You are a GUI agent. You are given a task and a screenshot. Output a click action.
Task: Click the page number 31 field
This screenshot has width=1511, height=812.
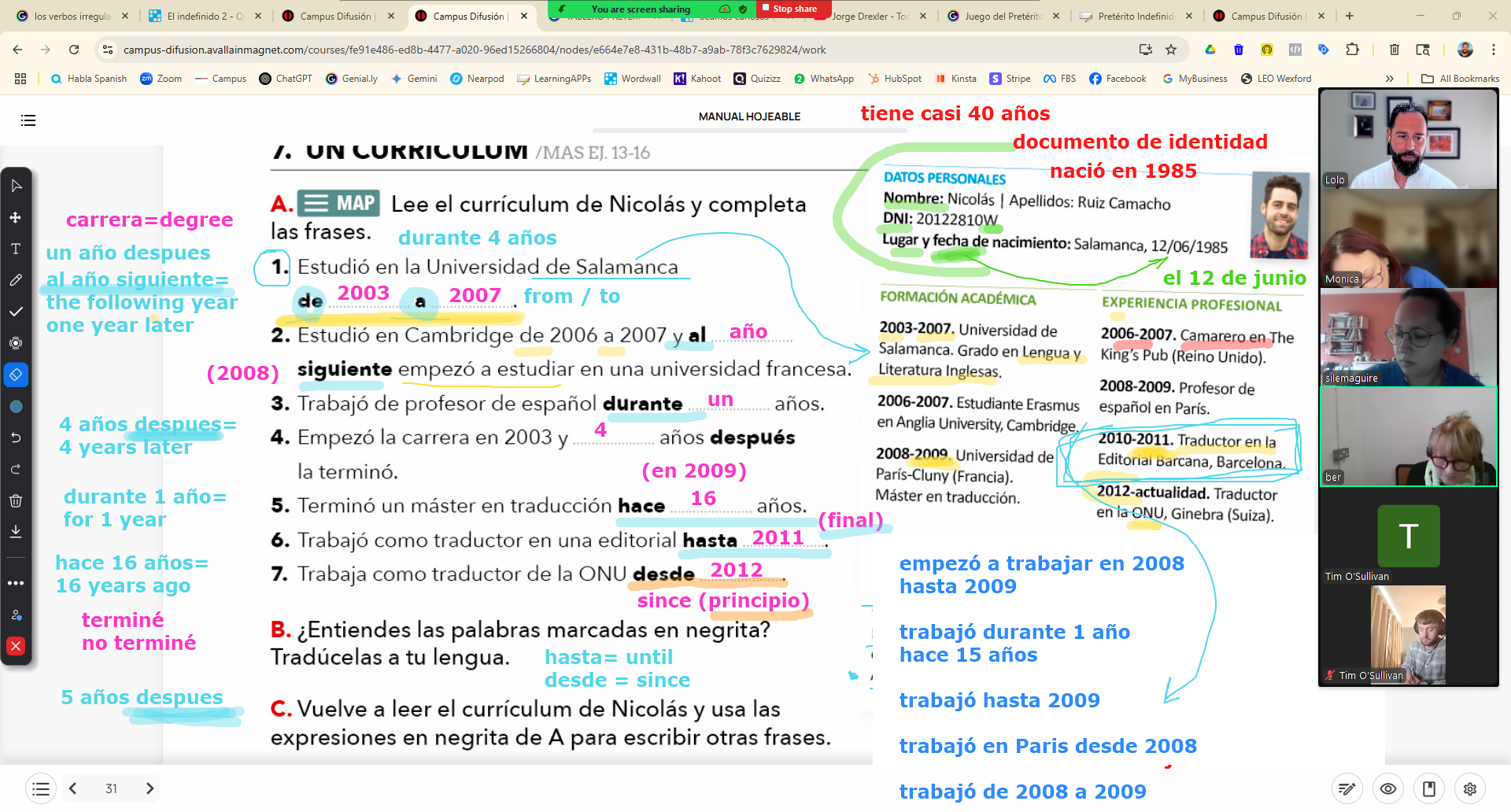coord(111,788)
